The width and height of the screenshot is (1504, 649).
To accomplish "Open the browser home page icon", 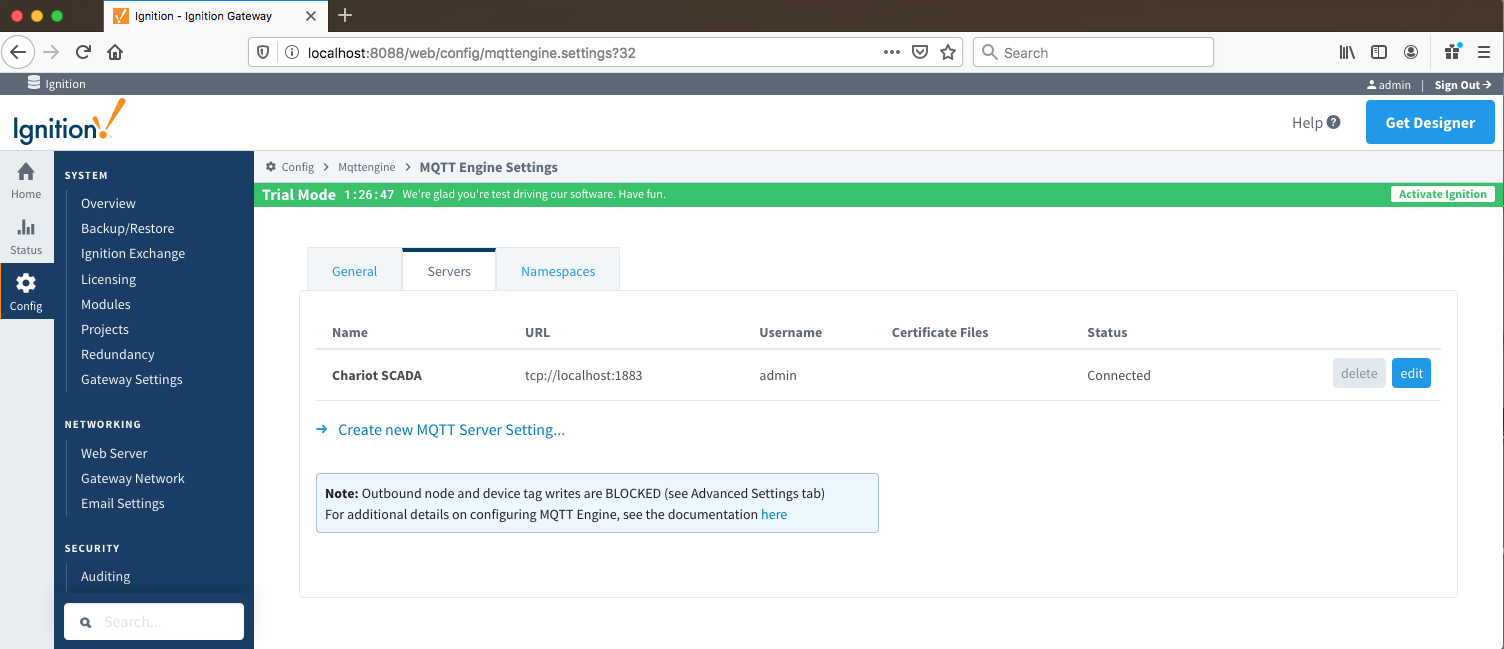I will 115,52.
